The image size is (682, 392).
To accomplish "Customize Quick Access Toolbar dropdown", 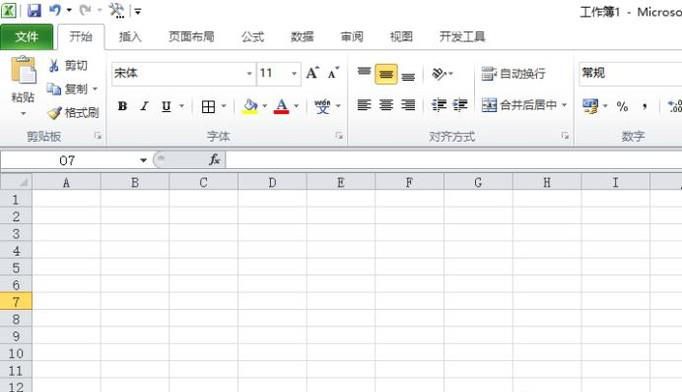I will point(137,11).
